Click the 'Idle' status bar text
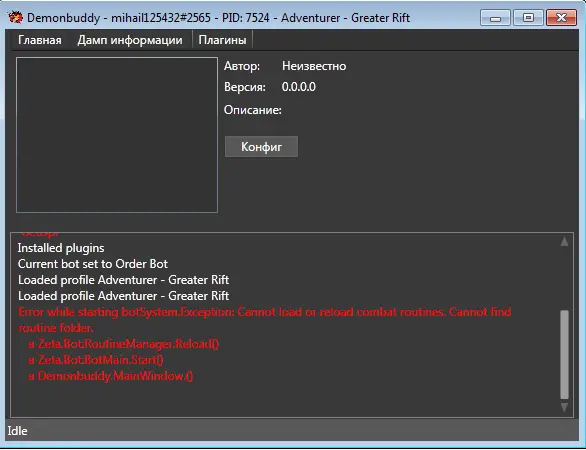This screenshot has width=586, height=450. 17,431
